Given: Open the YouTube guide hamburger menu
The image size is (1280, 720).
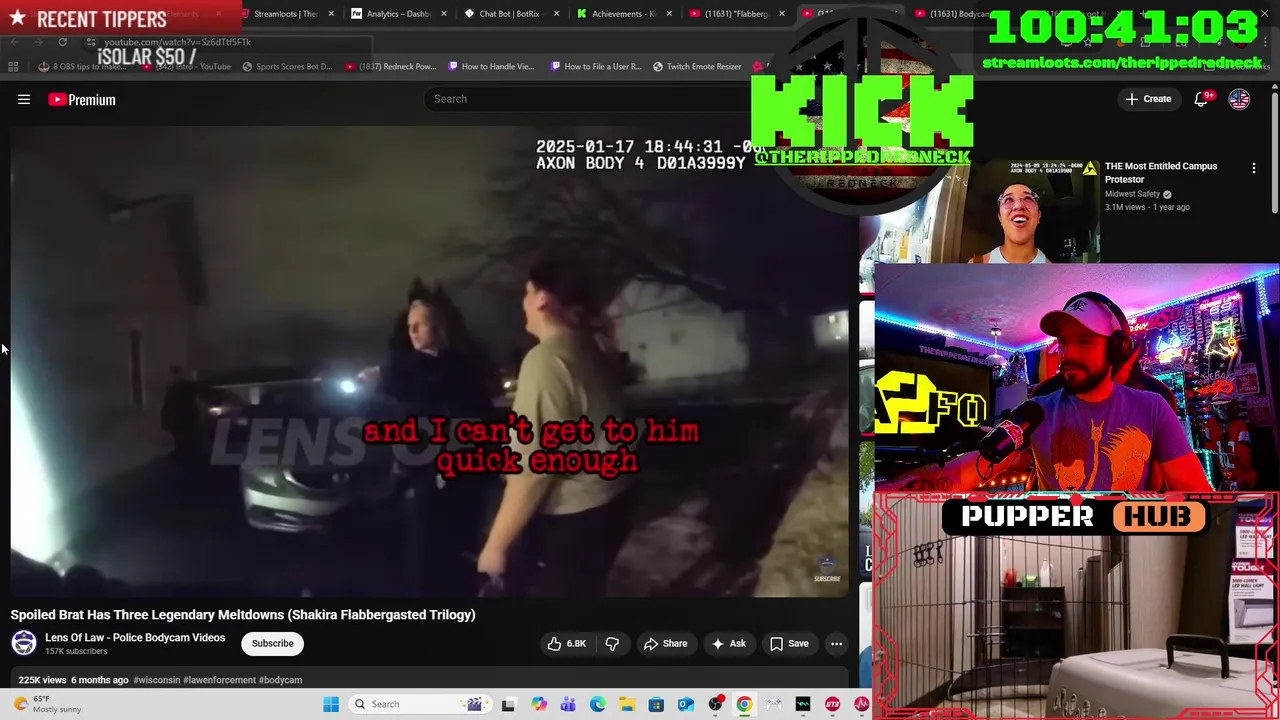Looking at the screenshot, I should 24,99.
